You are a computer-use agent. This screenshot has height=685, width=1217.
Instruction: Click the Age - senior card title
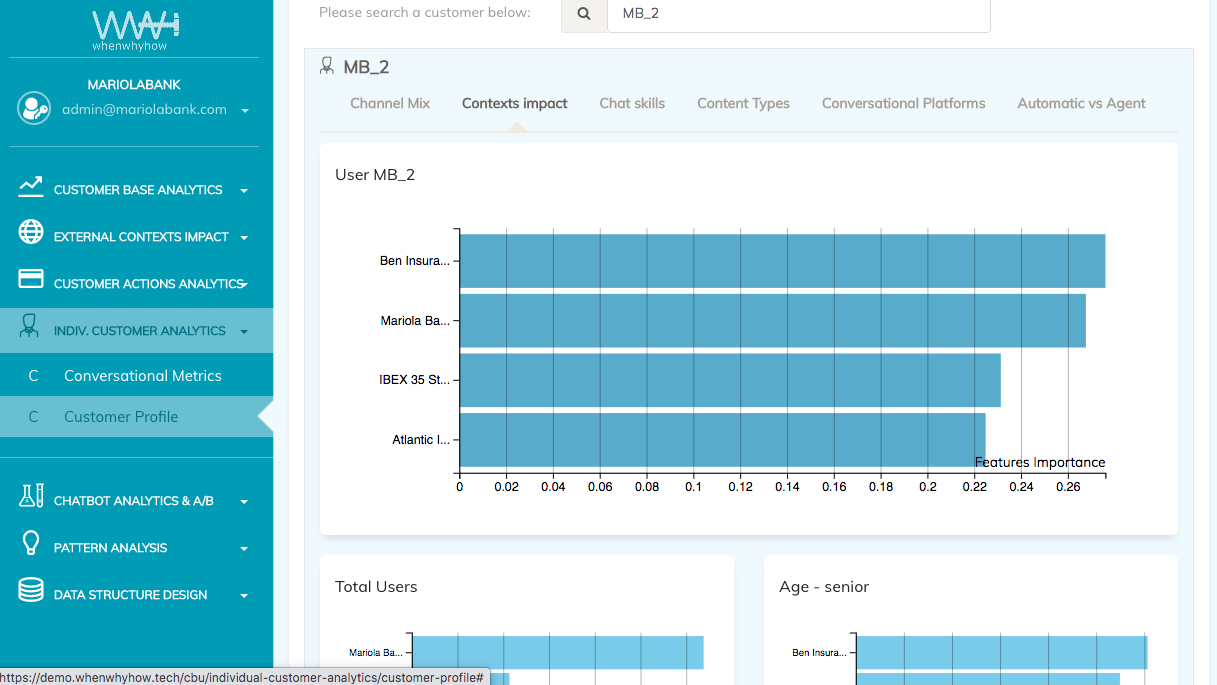824,587
